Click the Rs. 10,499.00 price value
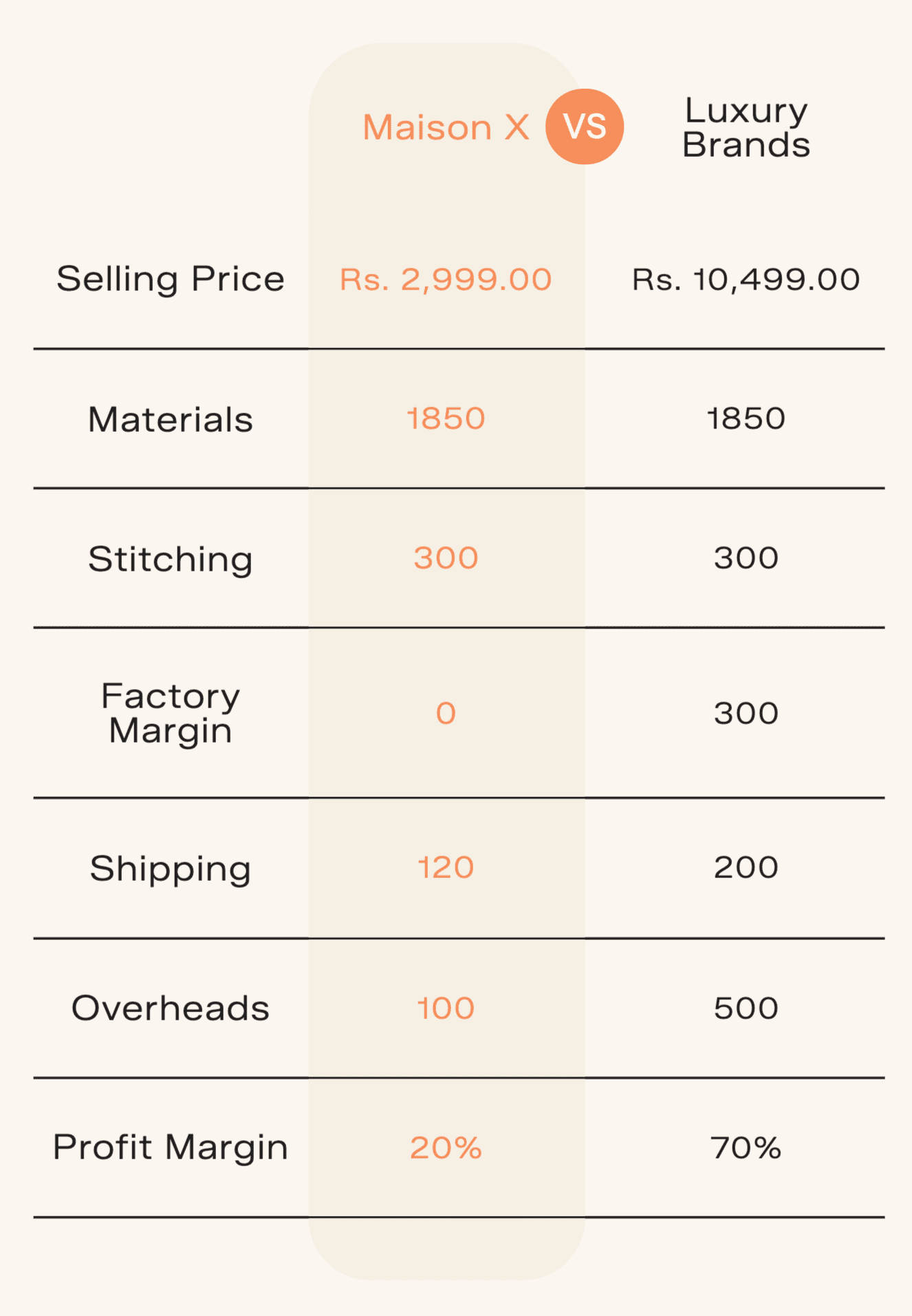The width and height of the screenshot is (912, 1316). 746,280
